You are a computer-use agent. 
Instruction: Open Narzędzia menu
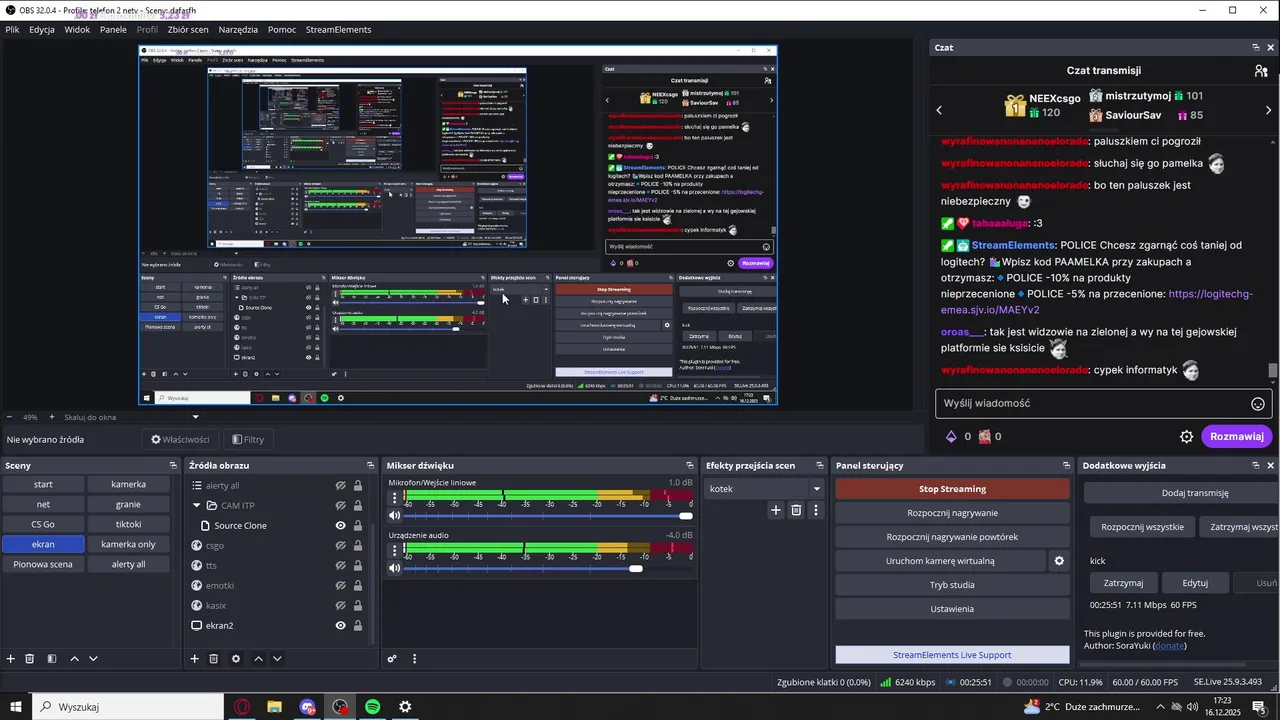click(238, 30)
